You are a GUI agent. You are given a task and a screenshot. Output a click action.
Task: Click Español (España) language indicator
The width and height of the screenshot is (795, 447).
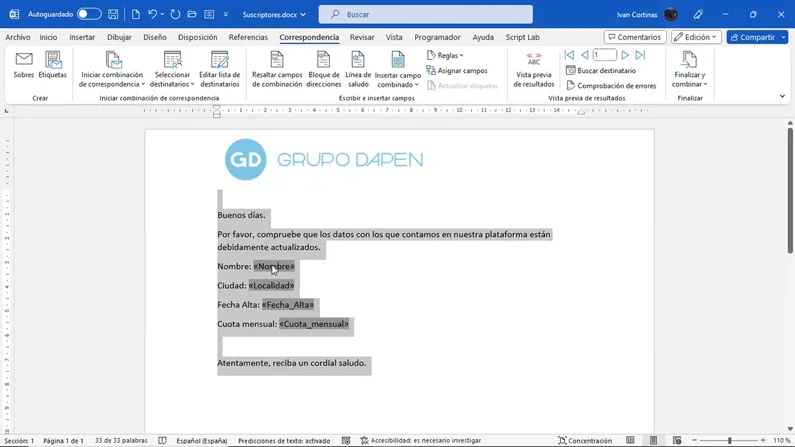(x=202, y=440)
